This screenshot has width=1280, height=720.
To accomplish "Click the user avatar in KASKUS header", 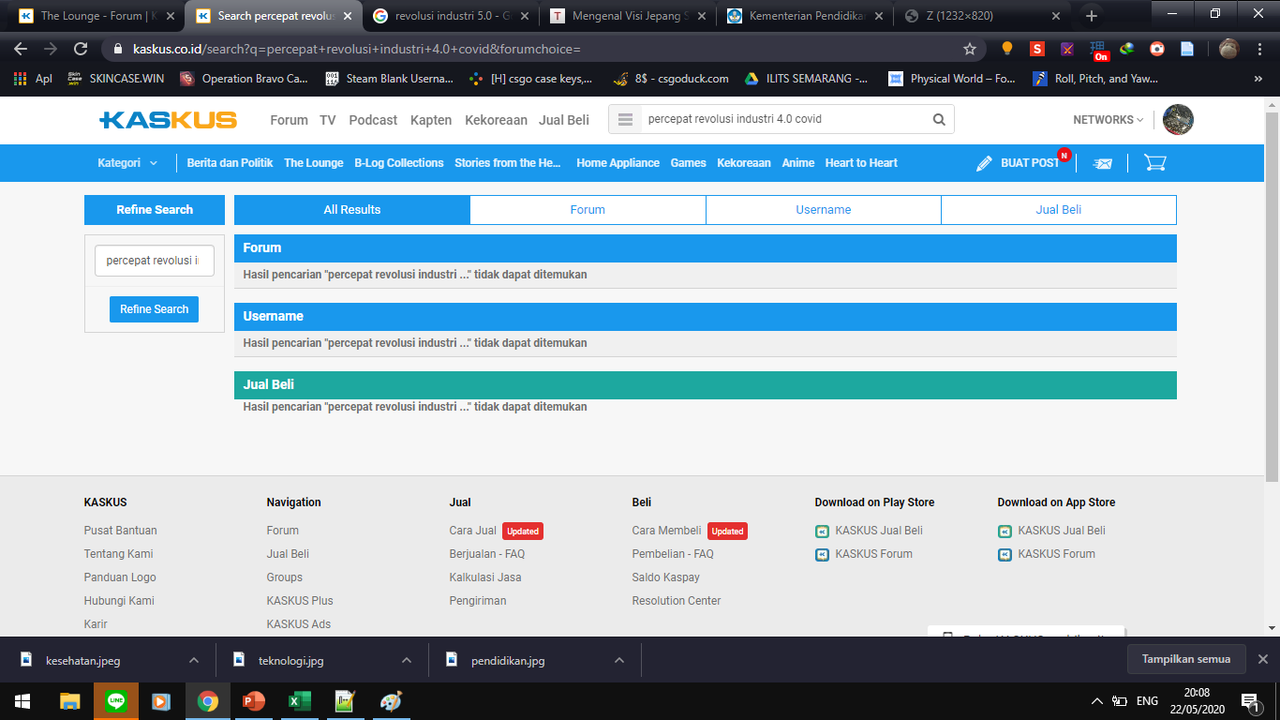I will (1178, 119).
